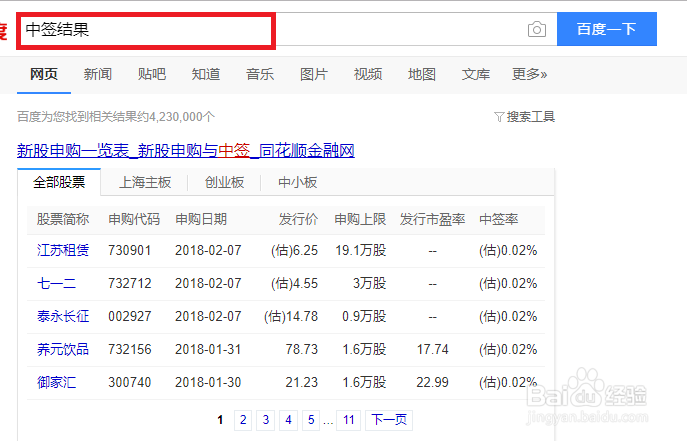Click the 2018-01-31 date cell
The height and width of the screenshot is (441, 687).
click(208, 349)
